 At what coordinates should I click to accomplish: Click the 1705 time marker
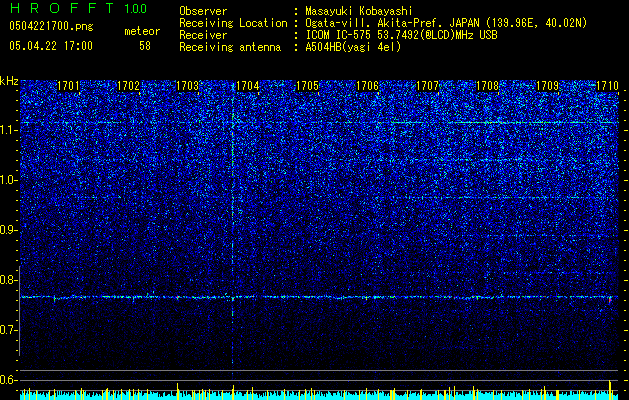tap(307, 86)
